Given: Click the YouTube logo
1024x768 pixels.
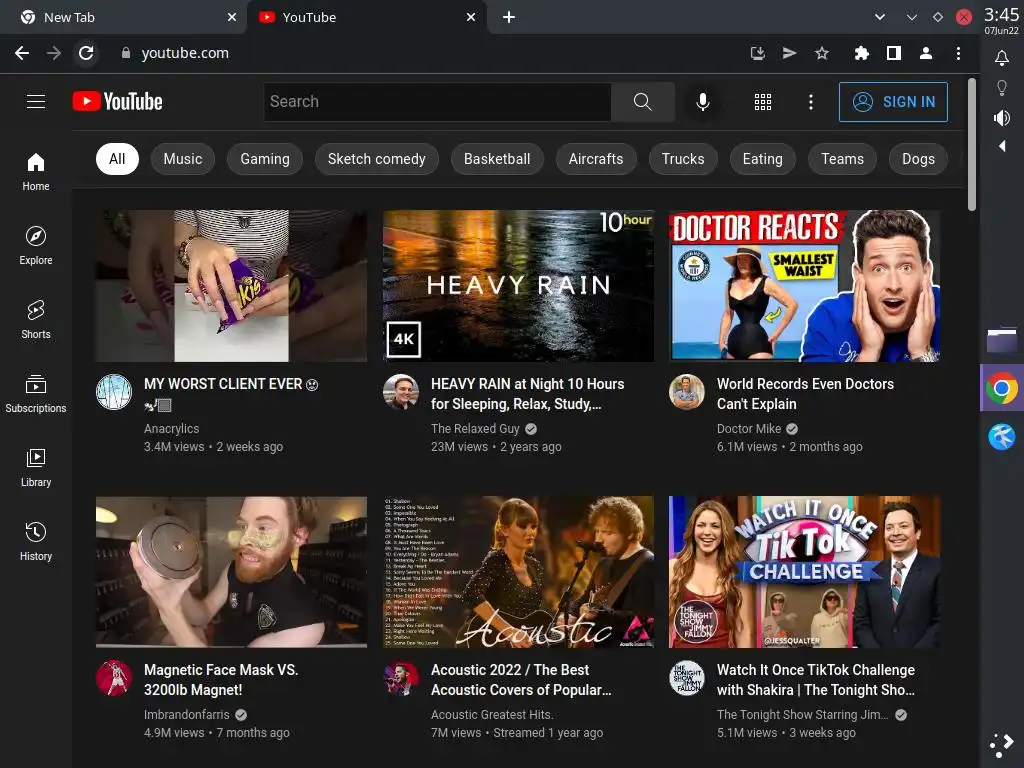Looking at the screenshot, I should pos(118,102).
